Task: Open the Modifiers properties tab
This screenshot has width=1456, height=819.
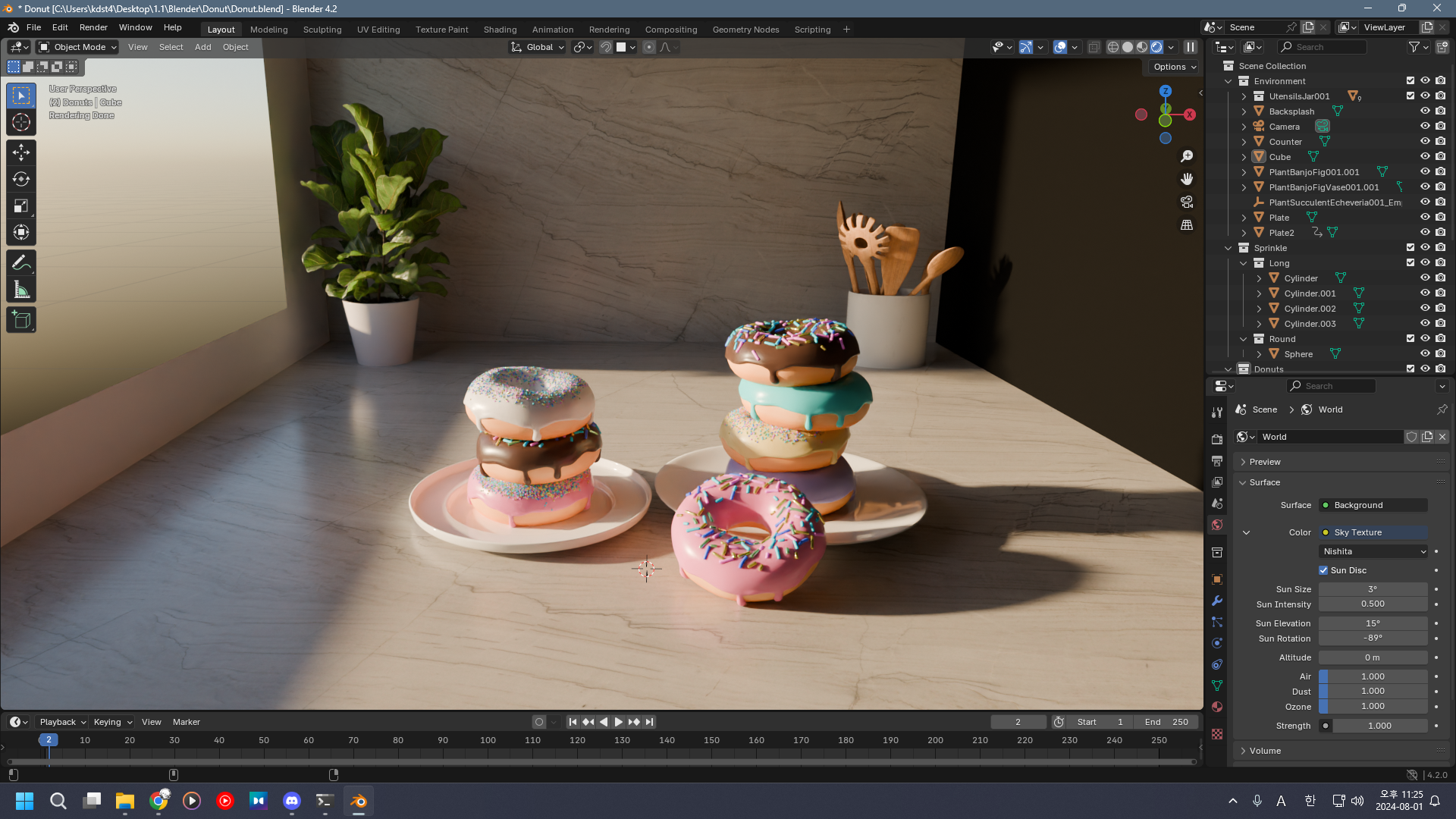Action: (1217, 601)
